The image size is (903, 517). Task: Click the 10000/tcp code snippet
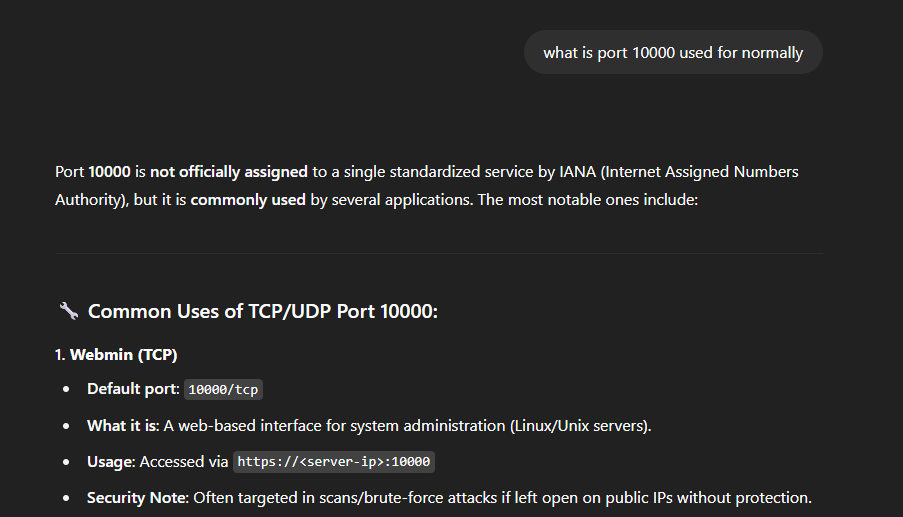tap(224, 390)
